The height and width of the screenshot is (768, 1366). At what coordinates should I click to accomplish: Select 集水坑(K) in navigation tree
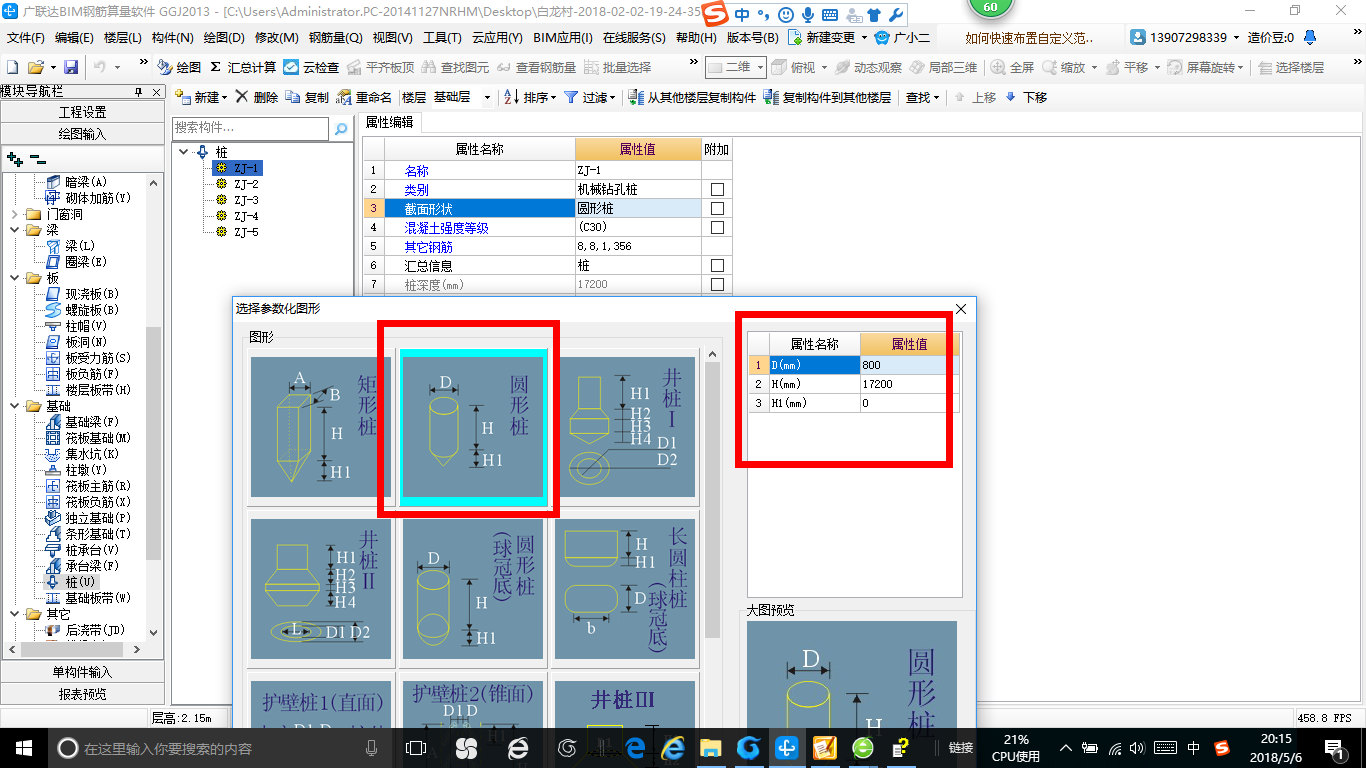[82, 454]
